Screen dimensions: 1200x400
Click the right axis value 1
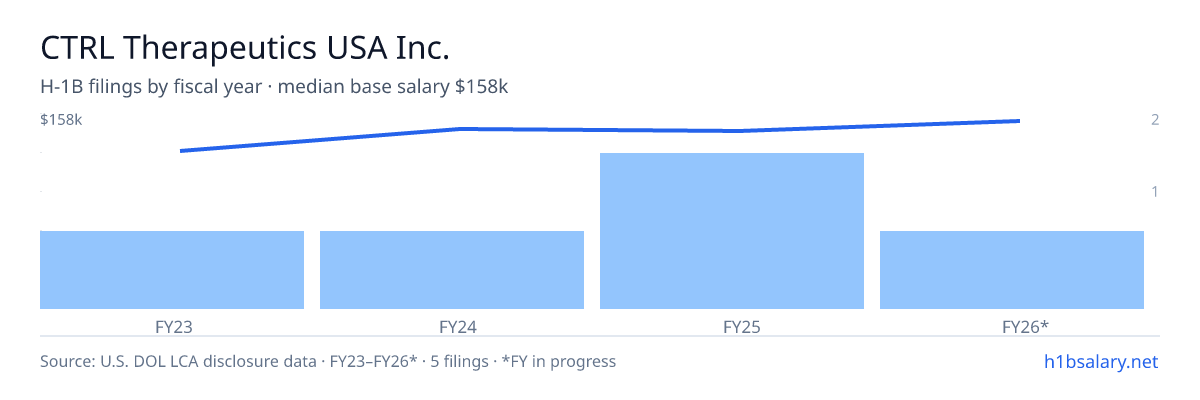pos(1155,191)
